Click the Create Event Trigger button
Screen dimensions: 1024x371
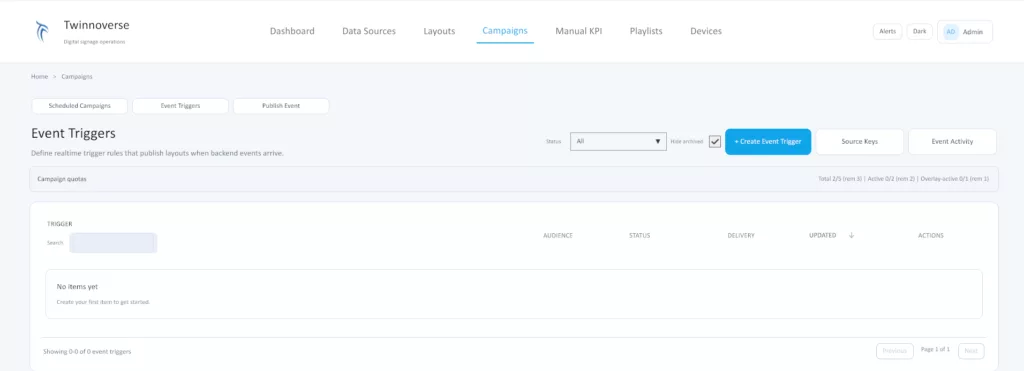pyautogui.click(x=768, y=141)
